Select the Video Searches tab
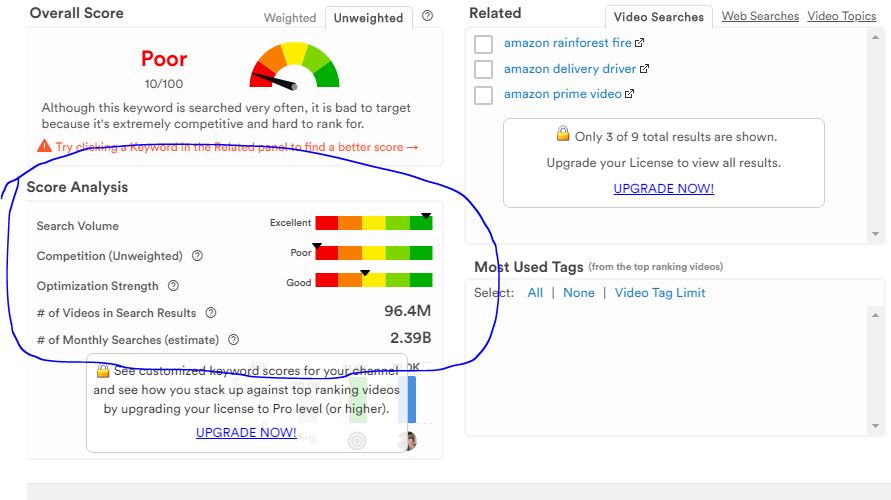The width and height of the screenshot is (891, 500). click(x=659, y=17)
